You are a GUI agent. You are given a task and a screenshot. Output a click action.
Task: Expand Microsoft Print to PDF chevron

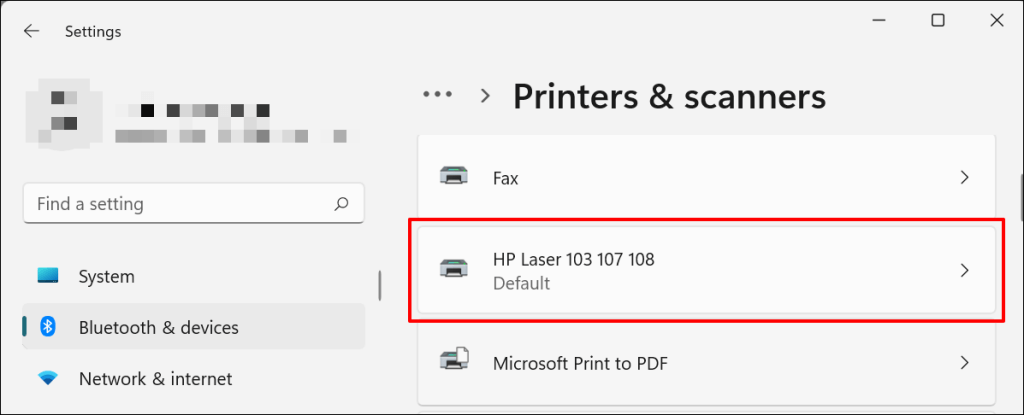(964, 362)
